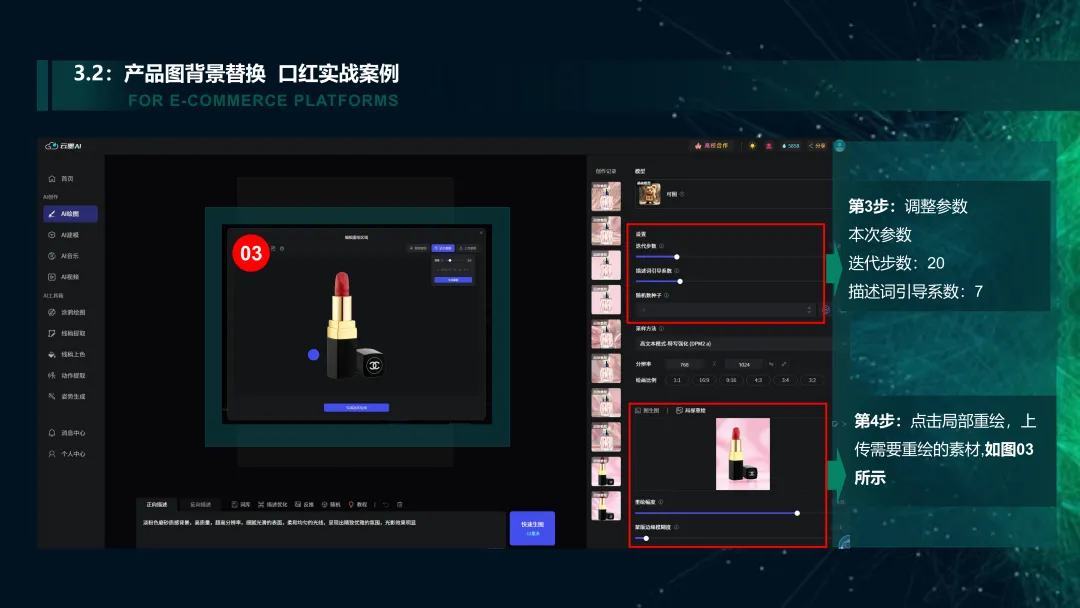Open the last lipstick thumbnail in 创作记录
Viewport: 1080px width, 608px height.
click(606, 506)
